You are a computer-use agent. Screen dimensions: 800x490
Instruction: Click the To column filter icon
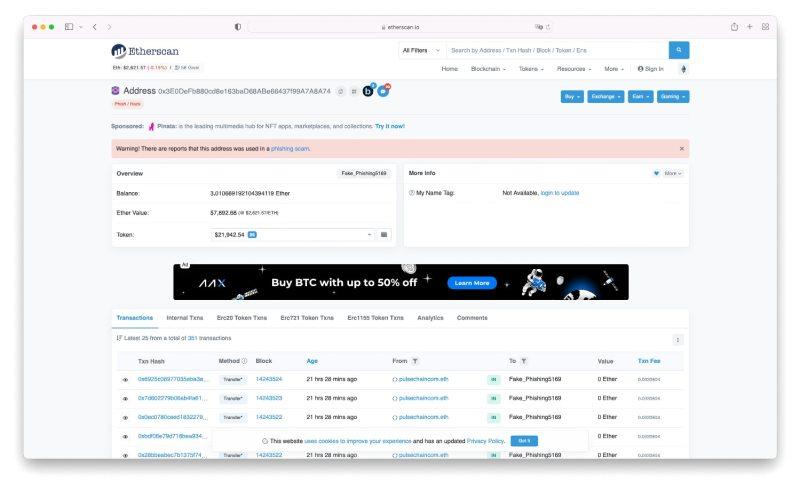pyautogui.click(x=524, y=361)
